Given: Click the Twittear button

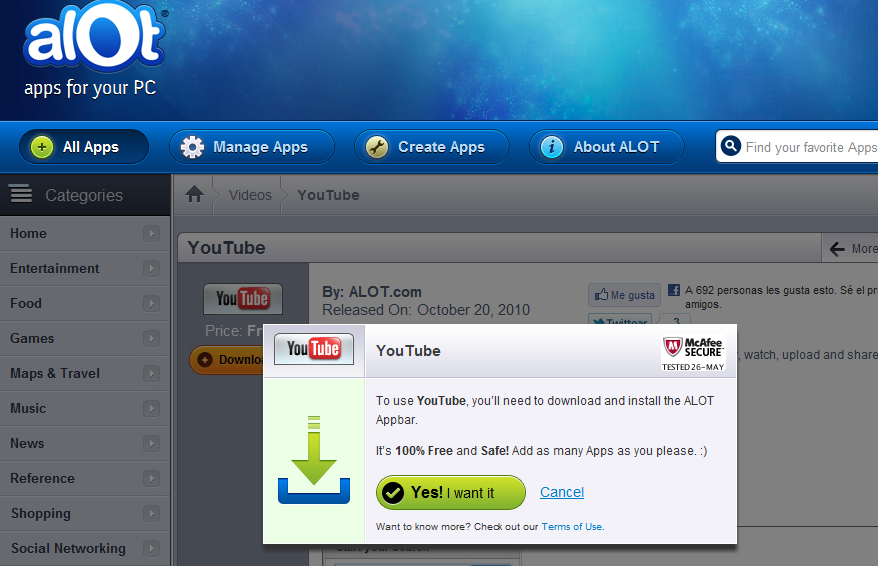Looking at the screenshot, I should [620, 320].
